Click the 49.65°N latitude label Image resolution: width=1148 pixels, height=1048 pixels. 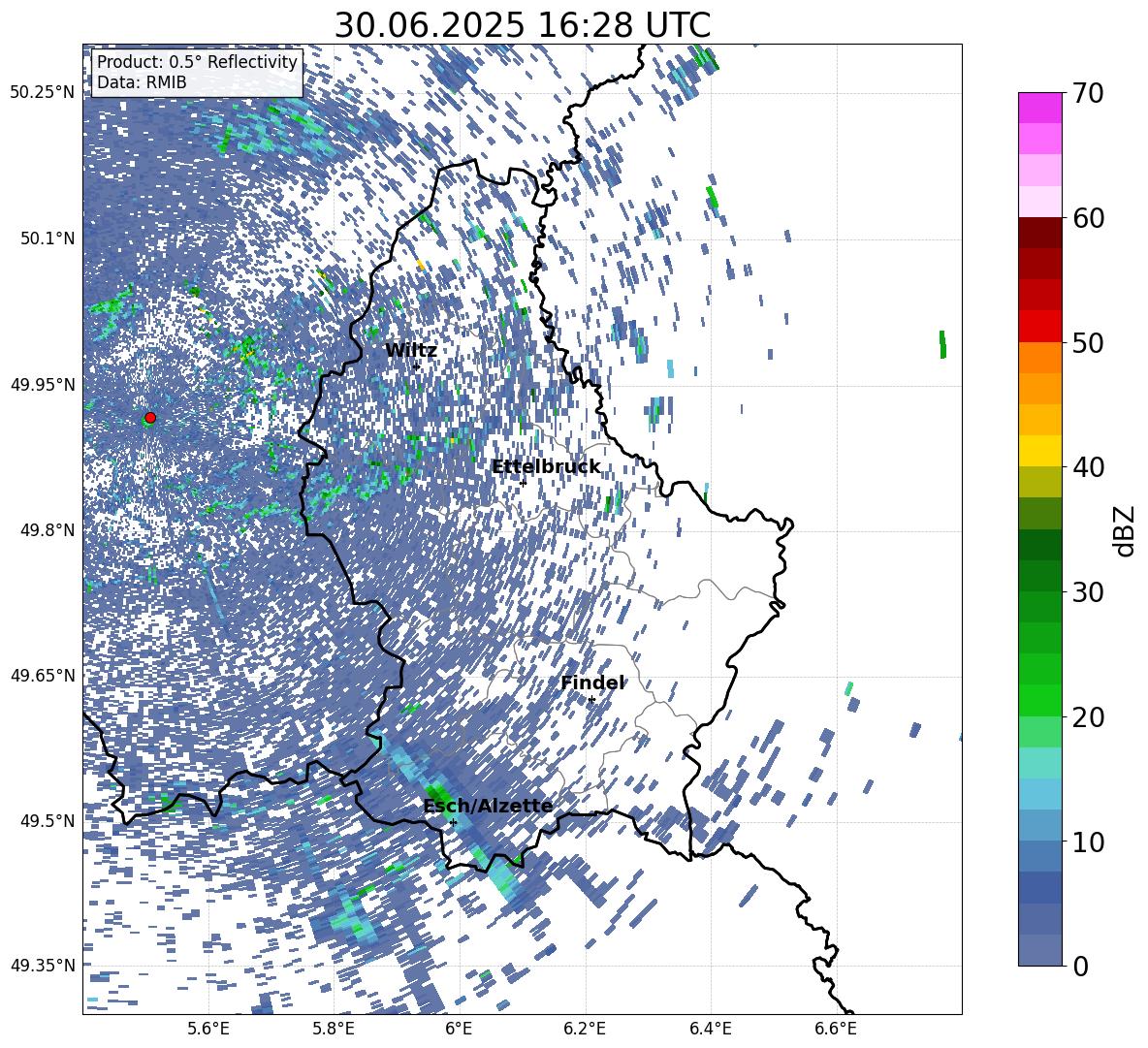click(x=43, y=676)
